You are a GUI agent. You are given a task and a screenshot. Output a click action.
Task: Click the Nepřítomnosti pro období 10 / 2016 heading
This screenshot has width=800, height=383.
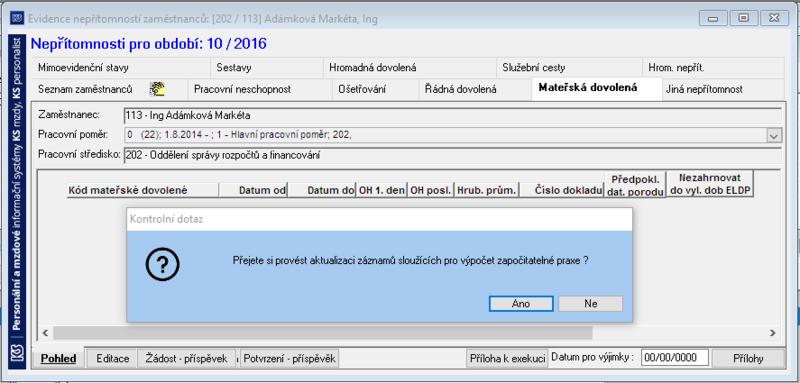tap(148, 44)
